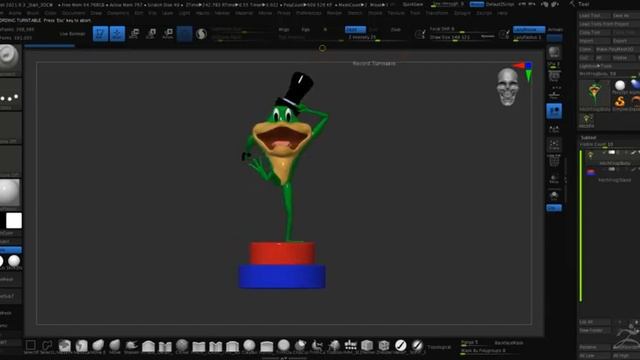This screenshot has height=360, width=640.
Task: Switch to the Scale transform tool
Action: coord(151,33)
